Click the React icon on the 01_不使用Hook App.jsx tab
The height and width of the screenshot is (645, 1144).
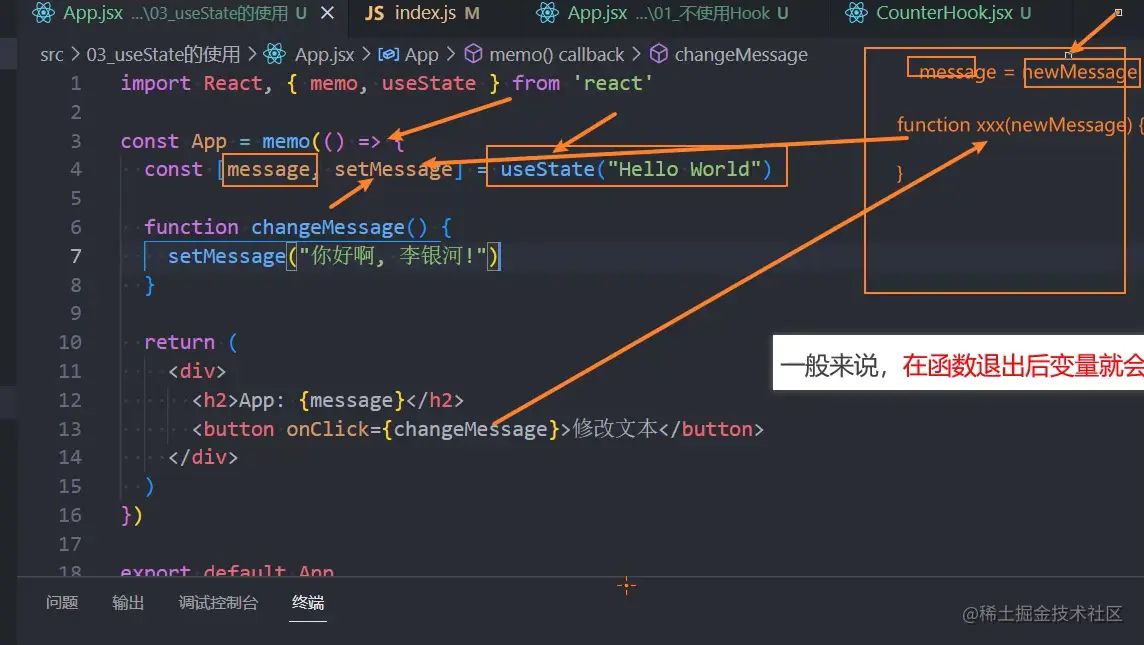546,13
